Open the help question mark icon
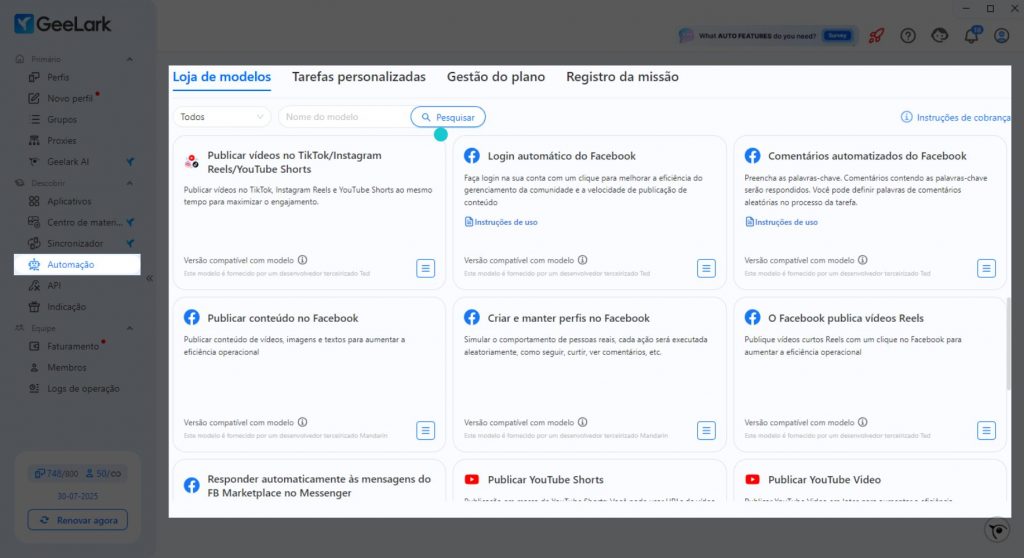1024x558 pixels. pyautogui.click(x=908, y=36)
